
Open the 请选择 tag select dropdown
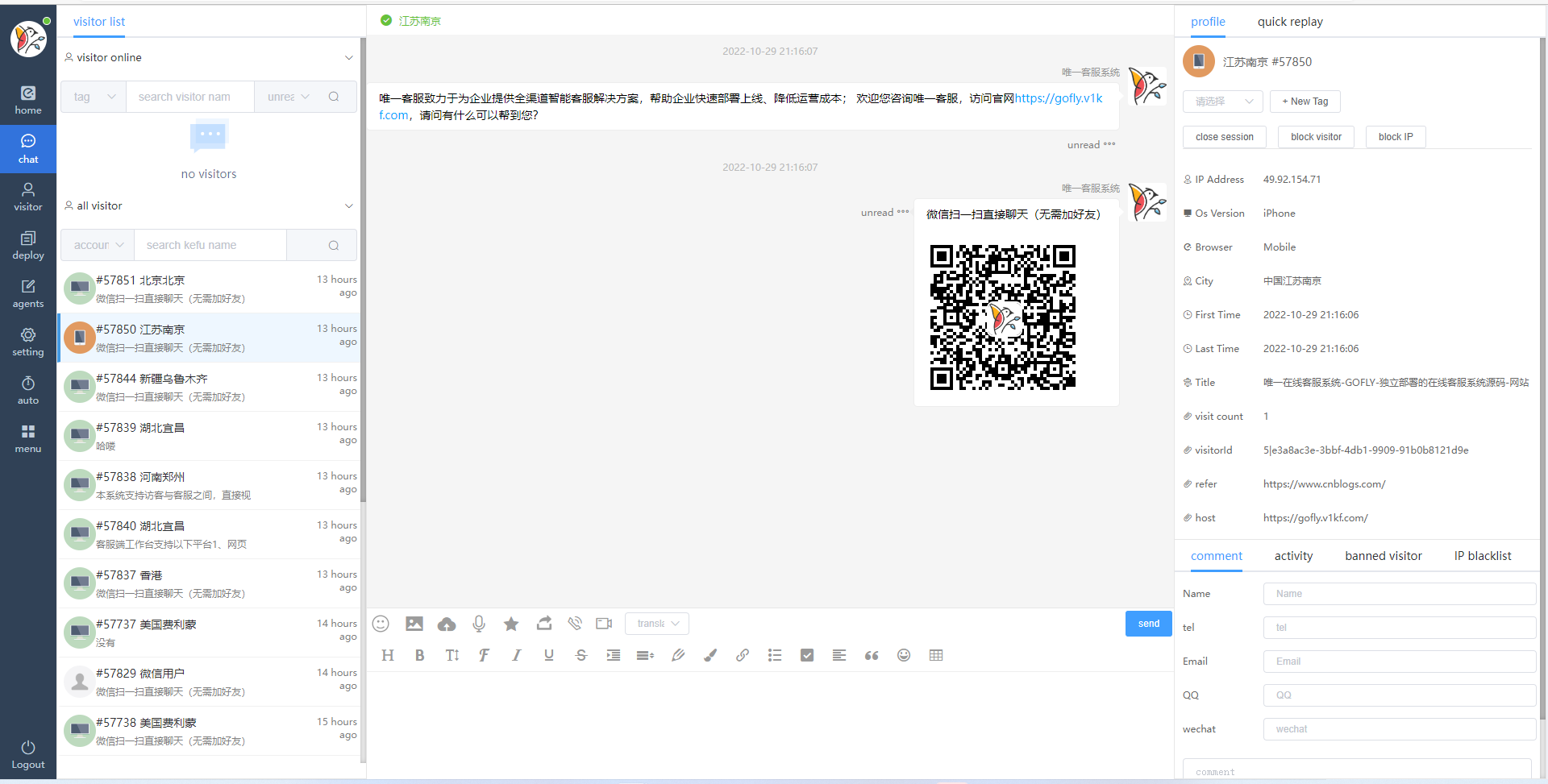[1223, 102]
